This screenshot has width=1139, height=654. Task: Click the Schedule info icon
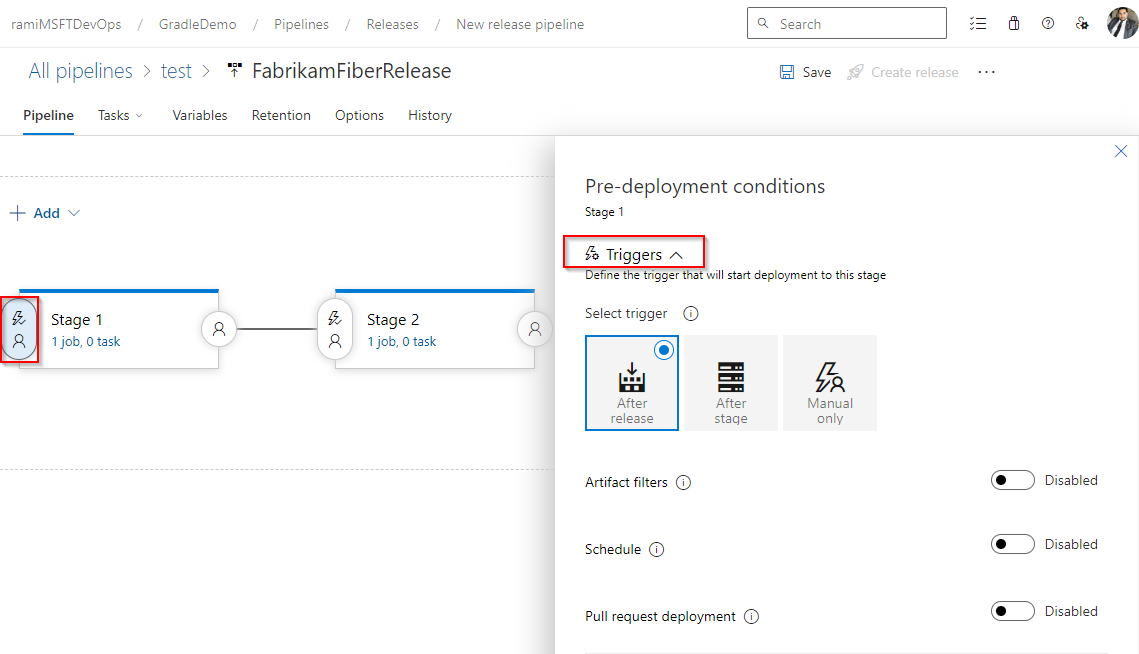click(657, 548)
